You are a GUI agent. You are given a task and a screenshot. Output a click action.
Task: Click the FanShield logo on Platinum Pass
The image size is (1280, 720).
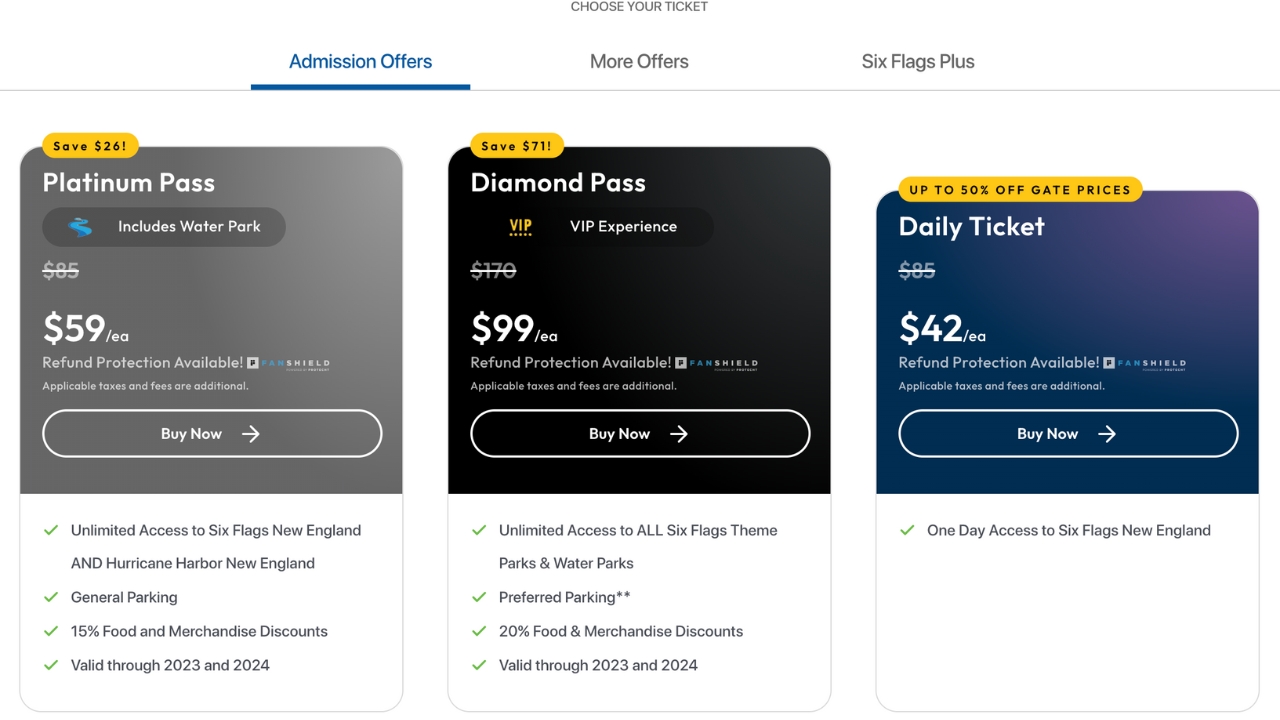pos(288,364)
